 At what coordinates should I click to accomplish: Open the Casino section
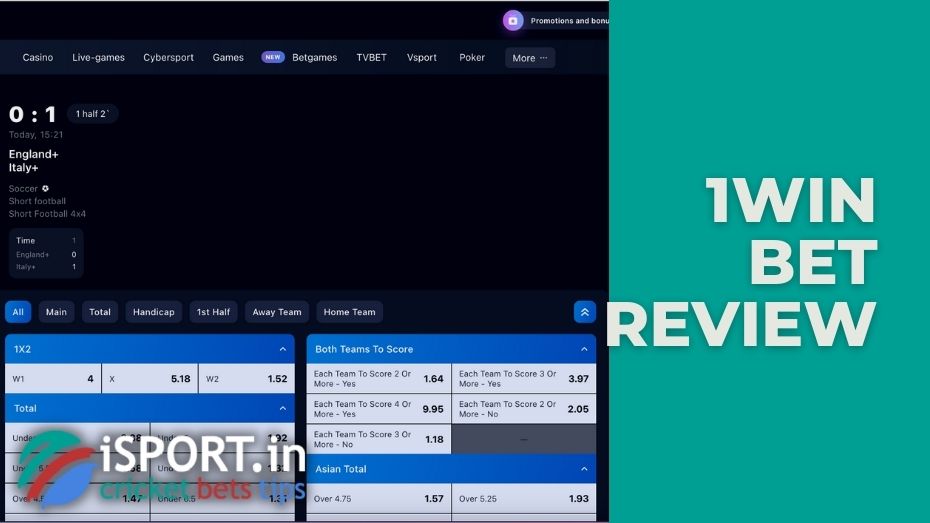coord(37,58)
